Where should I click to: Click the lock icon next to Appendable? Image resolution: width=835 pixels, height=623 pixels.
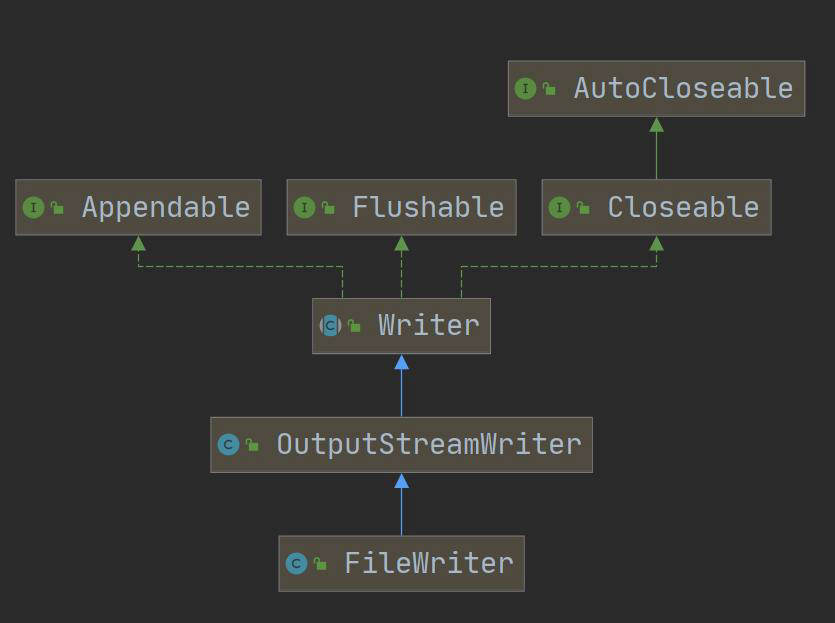57,207
